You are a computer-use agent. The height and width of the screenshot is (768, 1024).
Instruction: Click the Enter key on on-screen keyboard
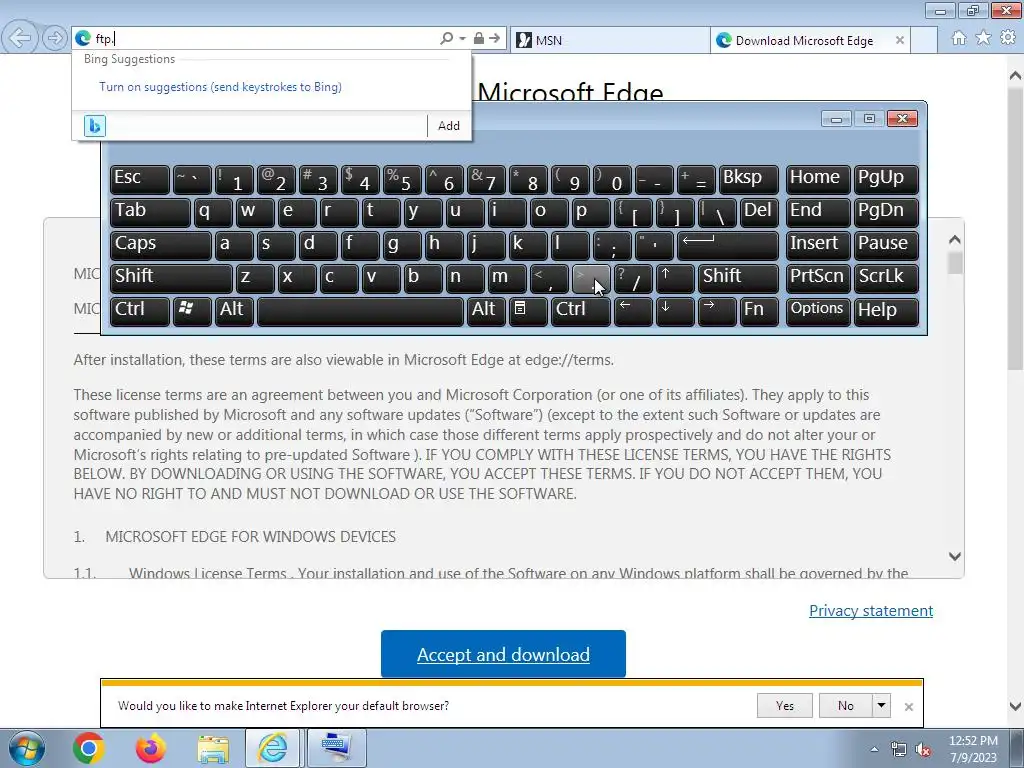[728, 245]
